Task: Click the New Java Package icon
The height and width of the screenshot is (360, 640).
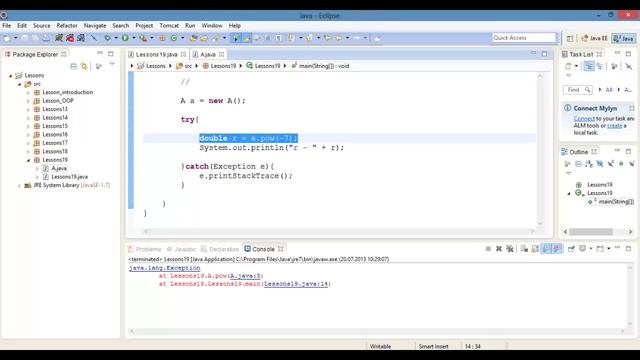Action: pos(162,38)
